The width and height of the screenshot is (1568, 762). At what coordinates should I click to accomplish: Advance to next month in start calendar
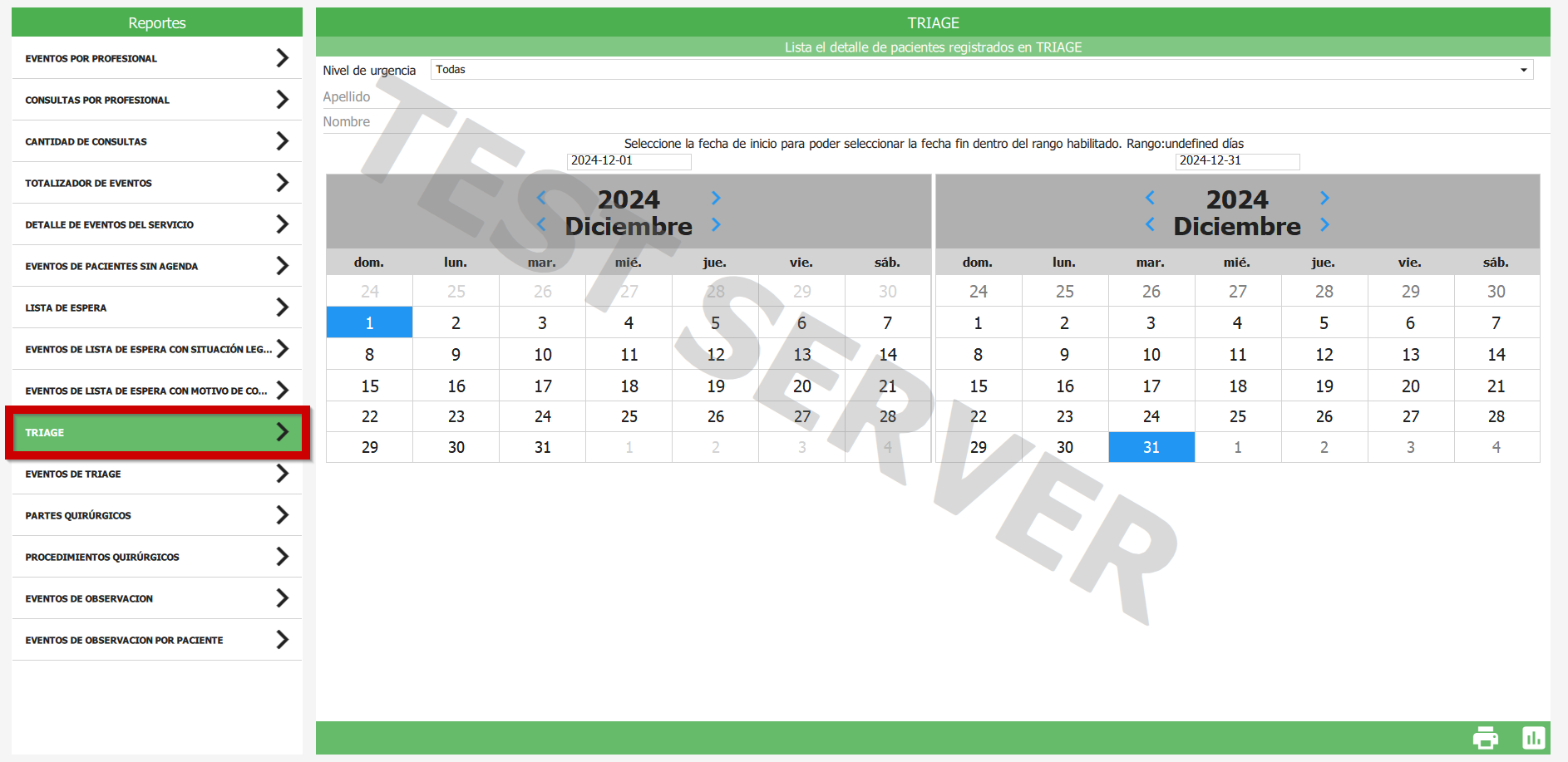716,225
